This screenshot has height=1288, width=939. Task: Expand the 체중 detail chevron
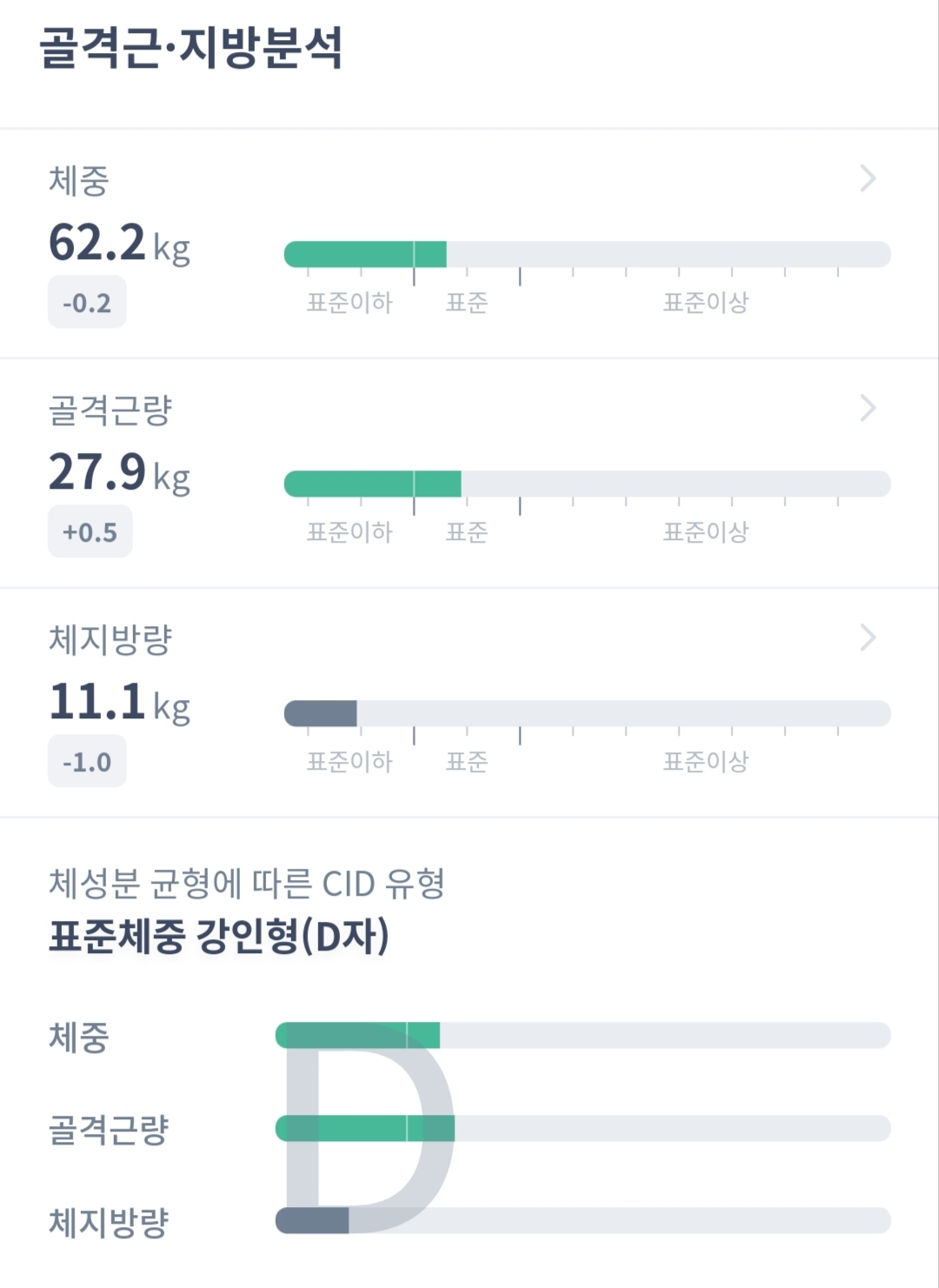pyautogui.click(x=868, y=179)
